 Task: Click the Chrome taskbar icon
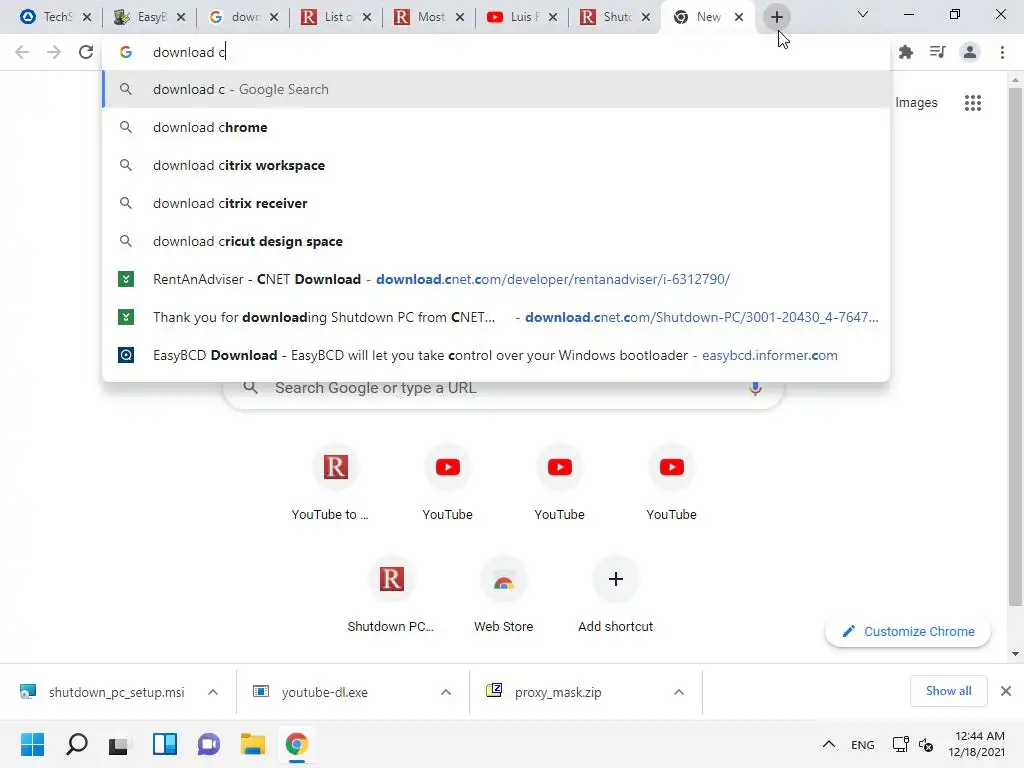click(296, 744)
